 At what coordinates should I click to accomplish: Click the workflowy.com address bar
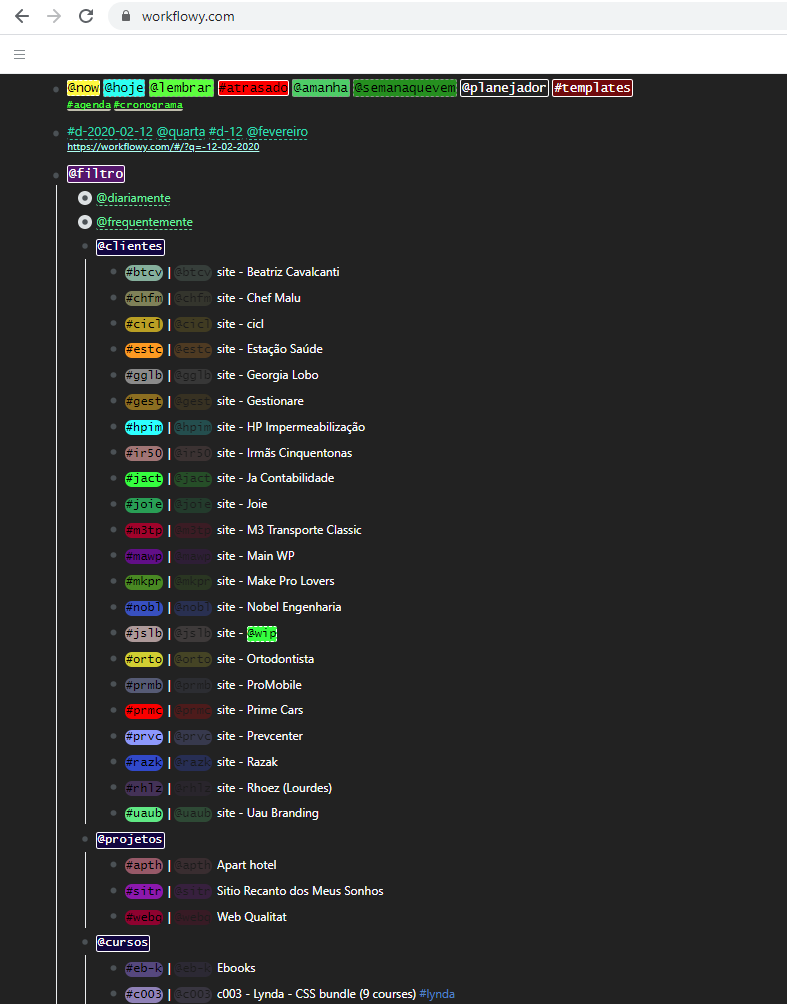[400, 16]
